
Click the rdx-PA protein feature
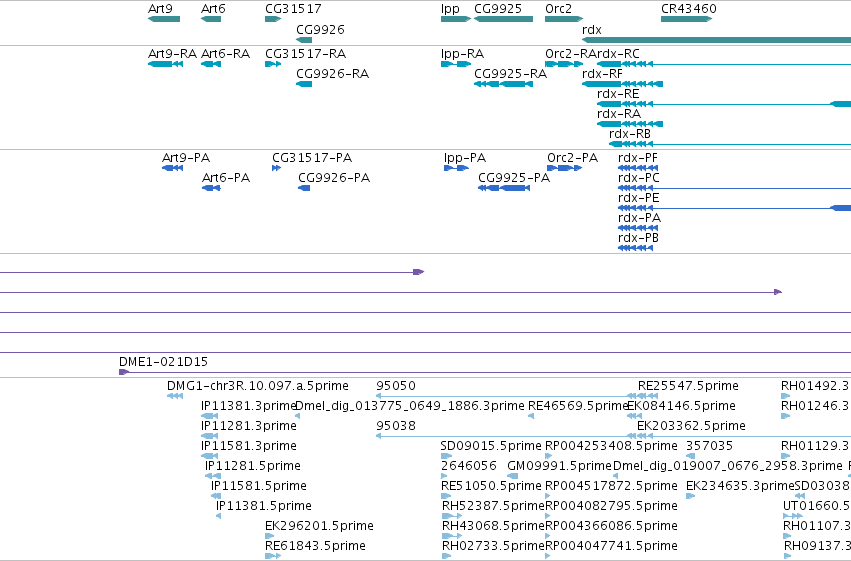coord(638,228)
